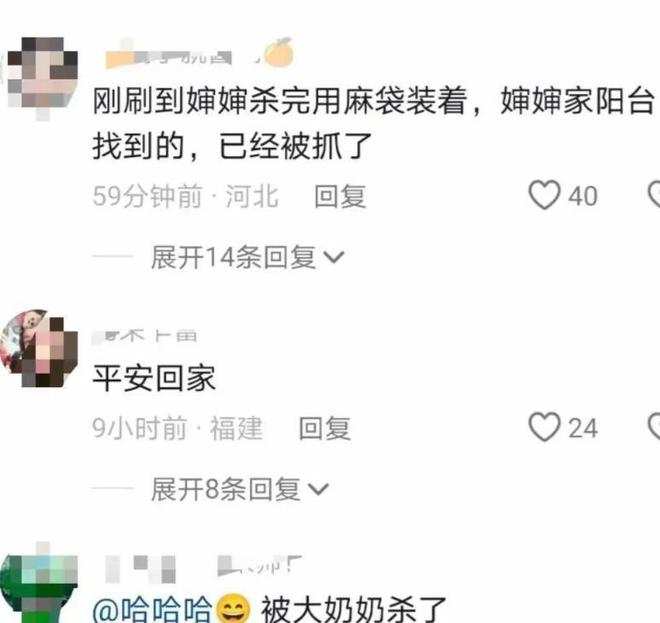The width and height of the screenshot is (660, 623).
Task: Like the 平安回家 comment
Action: (x=544, y=427)
